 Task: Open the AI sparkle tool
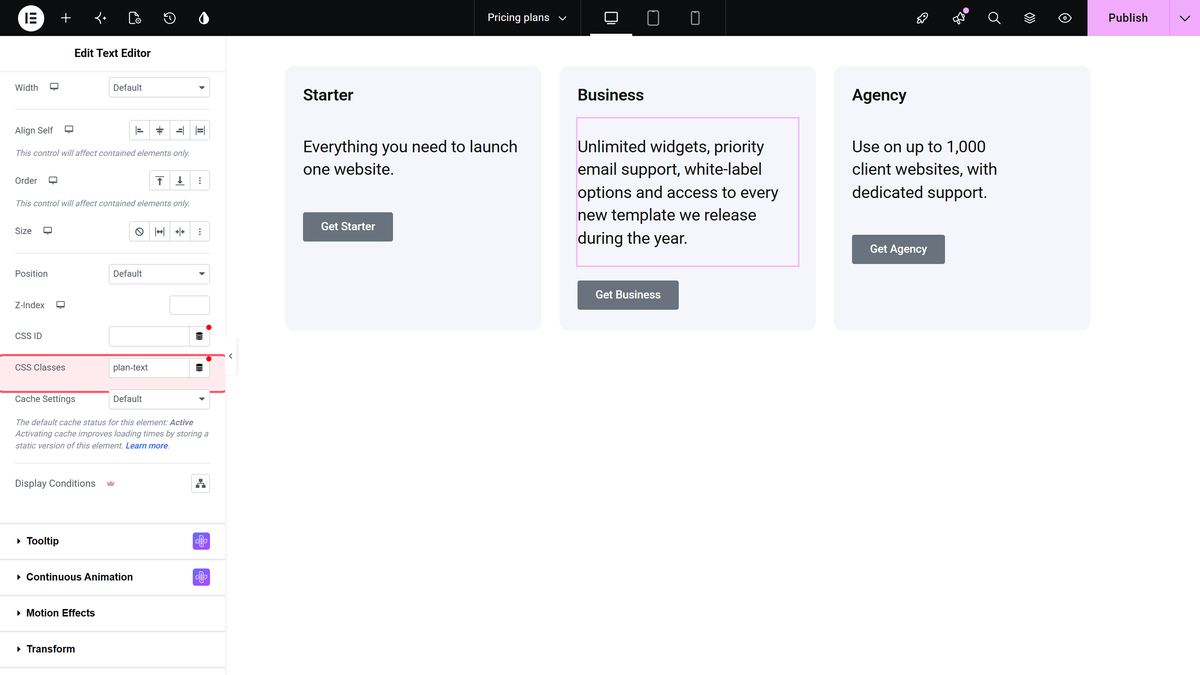click(100, 18)
